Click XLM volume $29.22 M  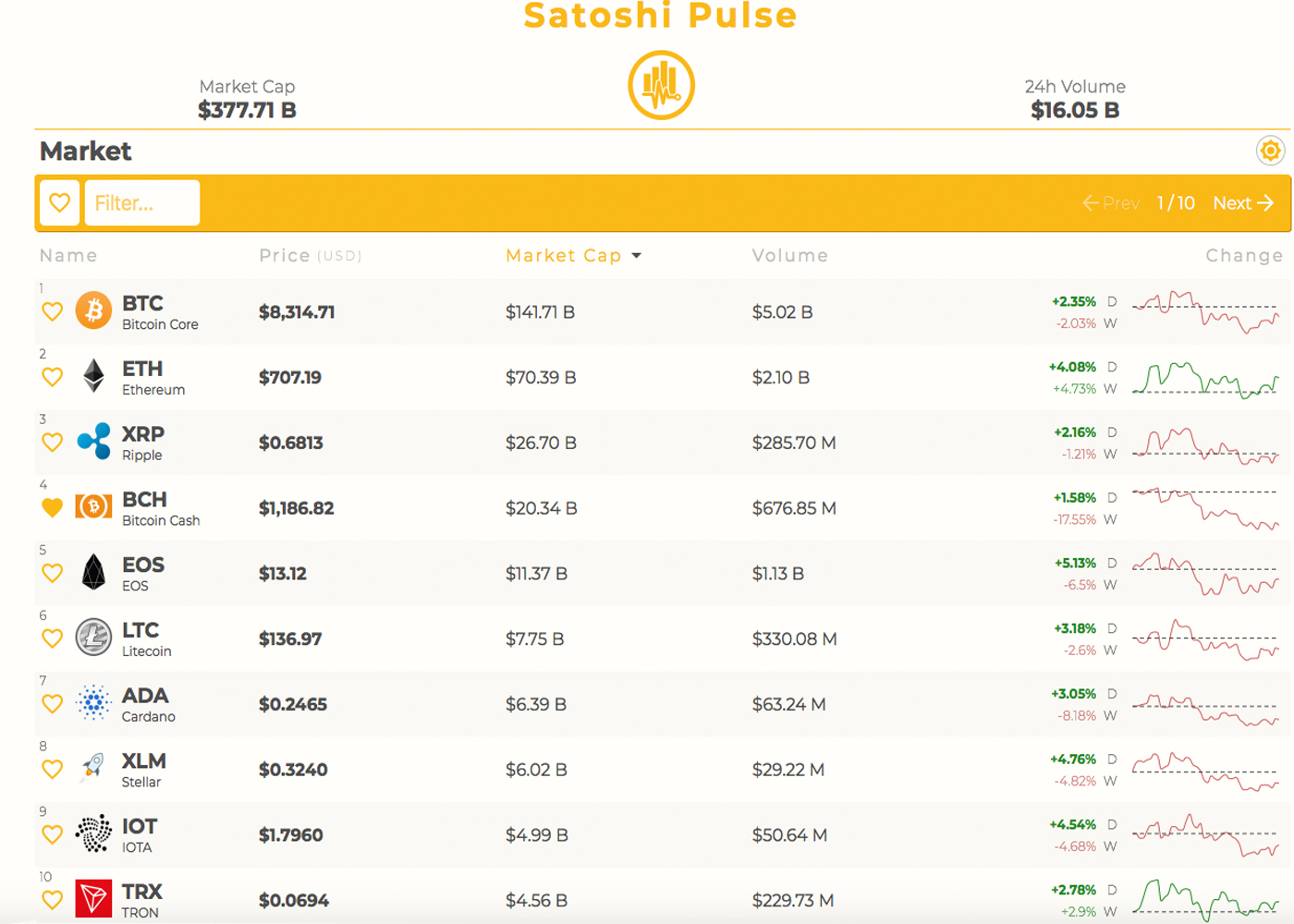pyautogui.click(x=787, y=770)
